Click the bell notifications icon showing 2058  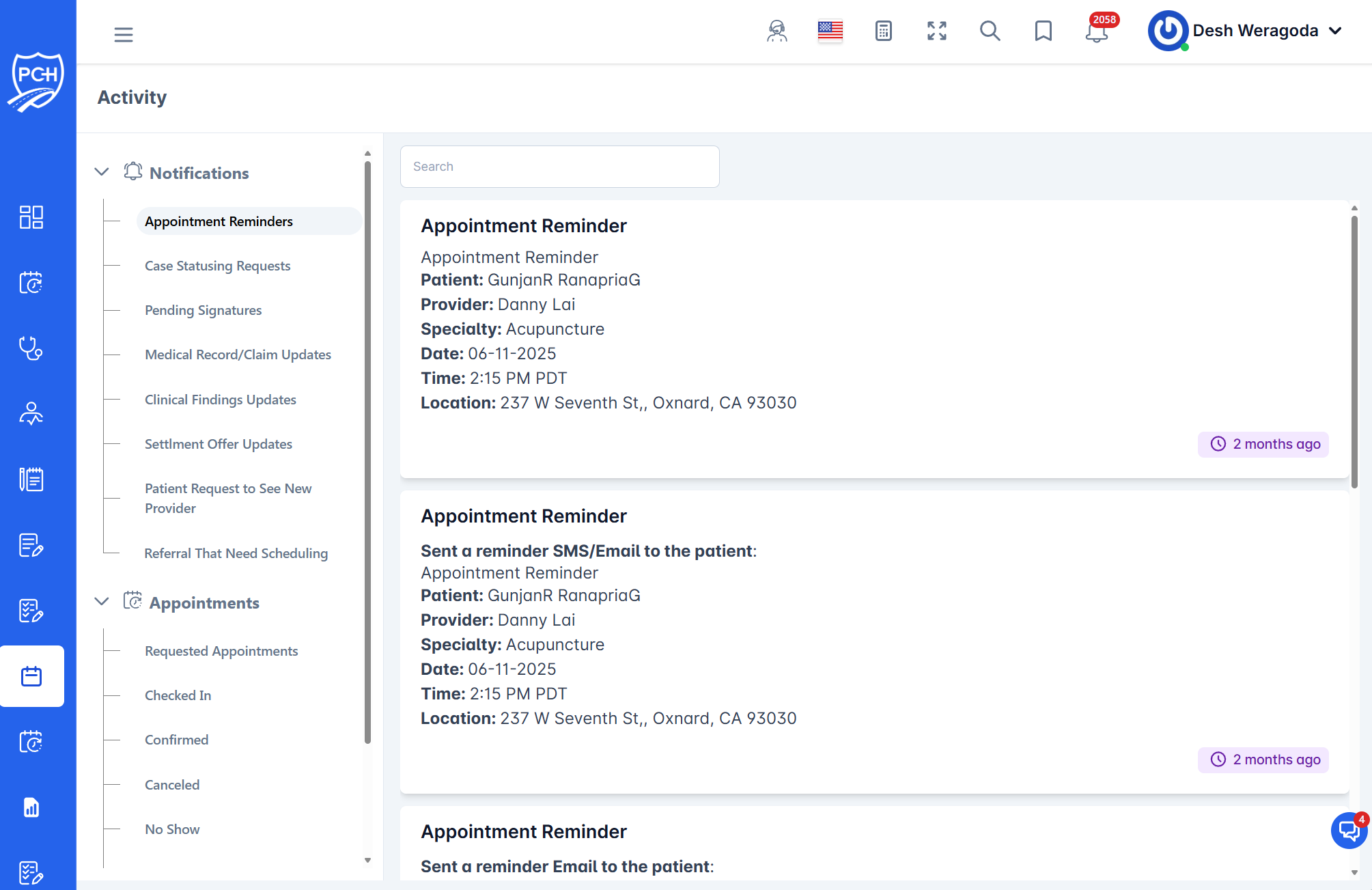click(x=1096, y=32)
